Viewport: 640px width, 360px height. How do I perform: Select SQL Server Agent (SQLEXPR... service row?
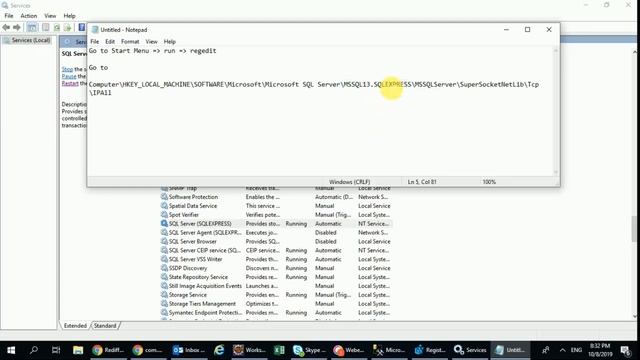(276, 233)
